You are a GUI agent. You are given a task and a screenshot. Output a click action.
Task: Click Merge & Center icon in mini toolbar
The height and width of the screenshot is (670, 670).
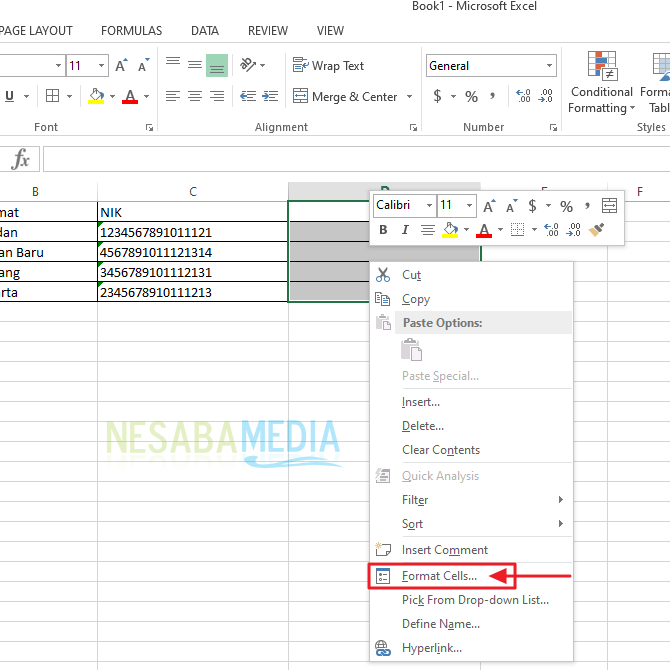click(609, 206)
